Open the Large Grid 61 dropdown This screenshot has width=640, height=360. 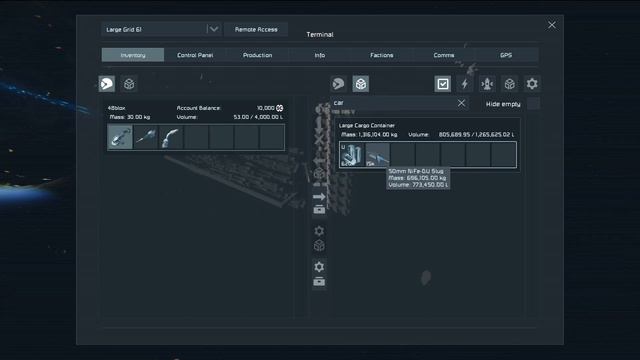(x=161, y=29)
